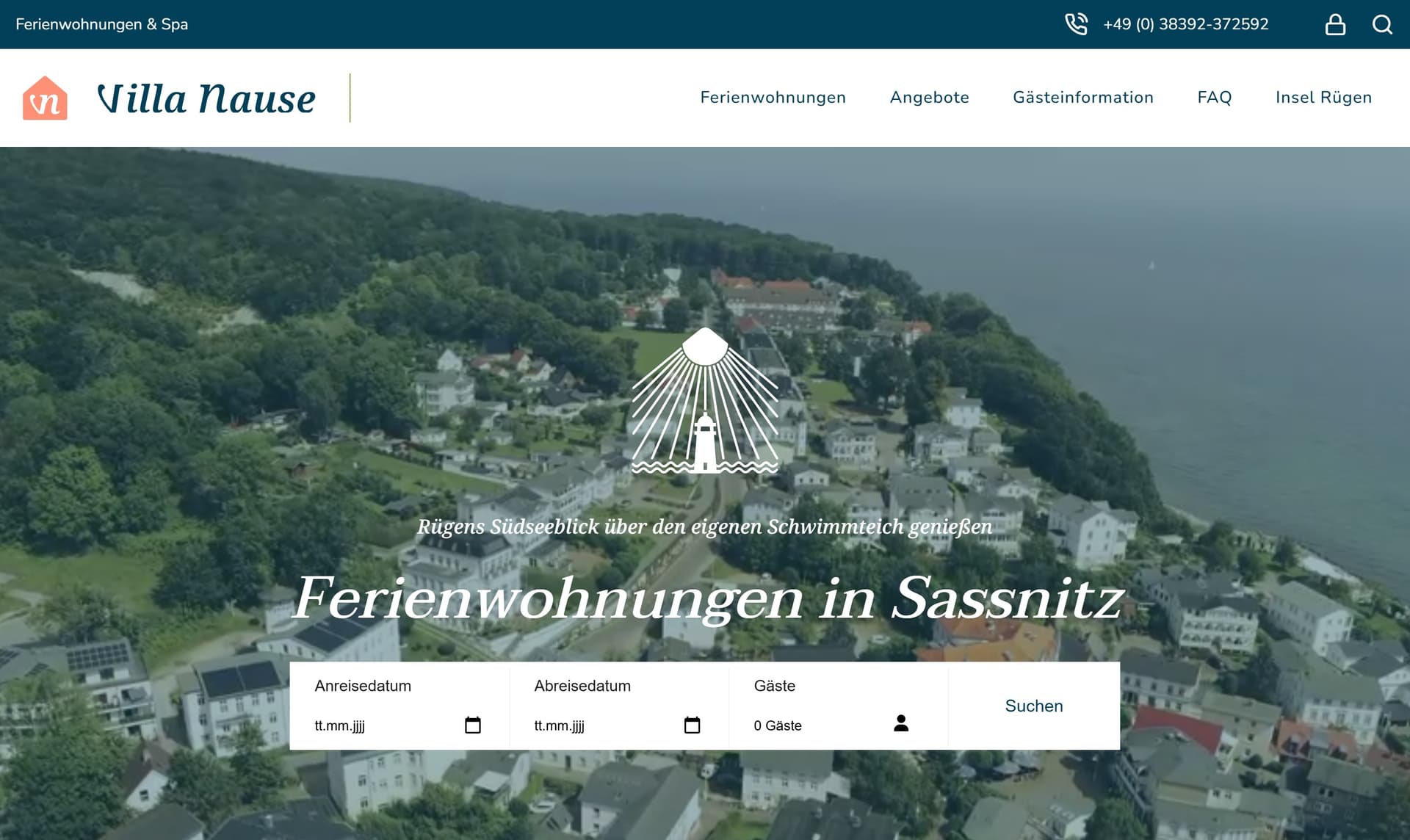Click the Ferienwohnungen in Sassnitz headline

(708, 598)
